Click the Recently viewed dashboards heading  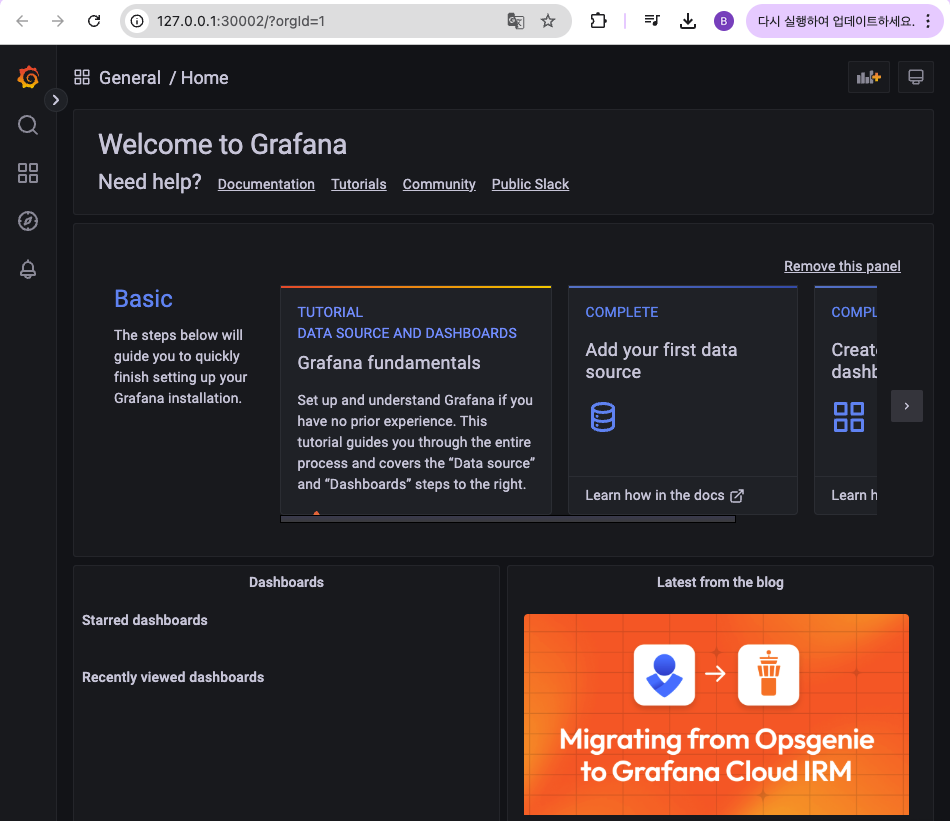tap(173, 677)
